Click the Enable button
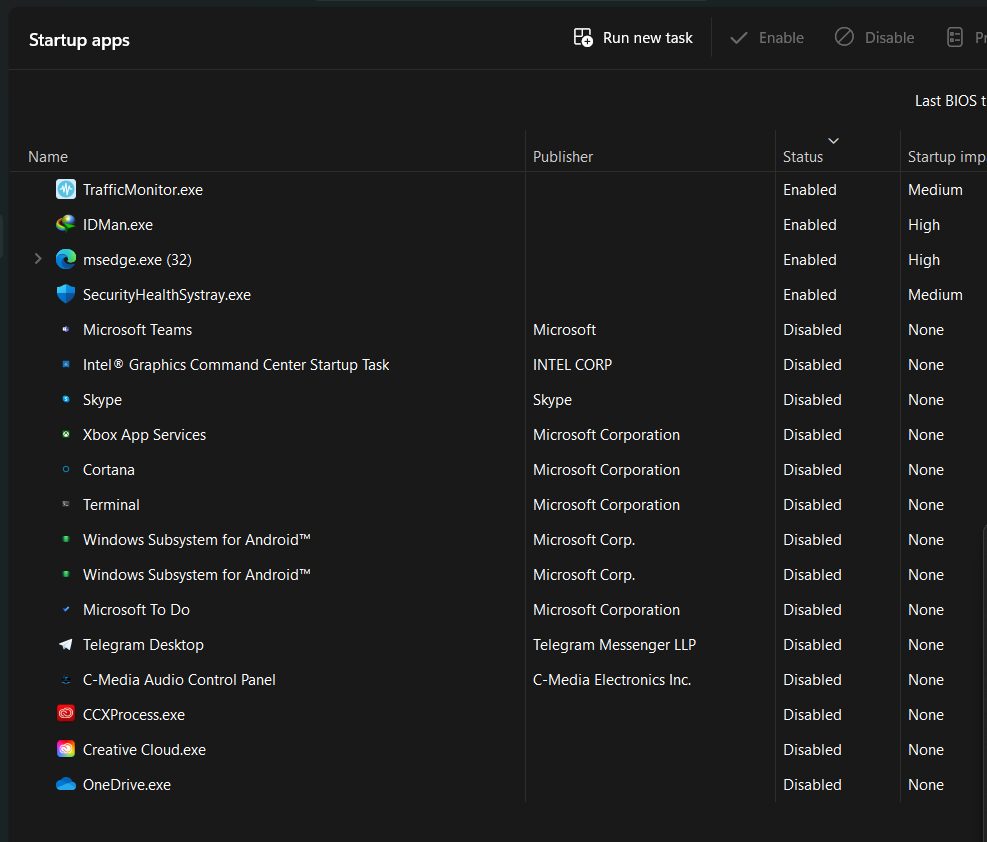Screen dimensions: 987x842 (x=767, y=37)
